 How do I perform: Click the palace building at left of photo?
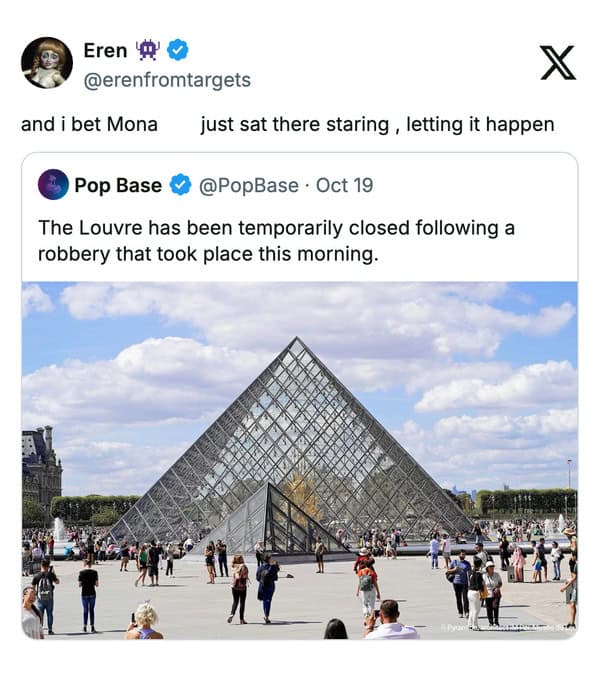[x=42, y=472]
